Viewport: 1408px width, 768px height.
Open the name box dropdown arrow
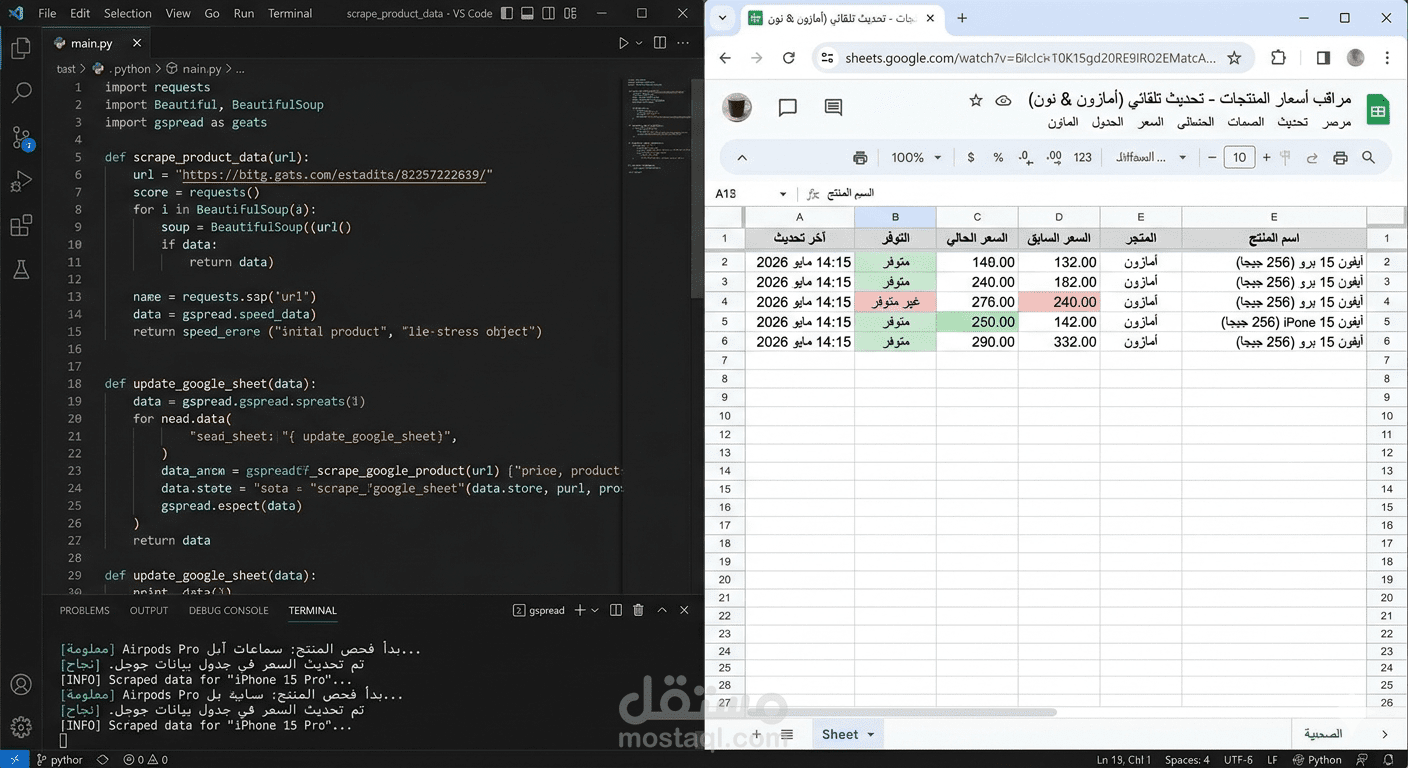(783, 194)
